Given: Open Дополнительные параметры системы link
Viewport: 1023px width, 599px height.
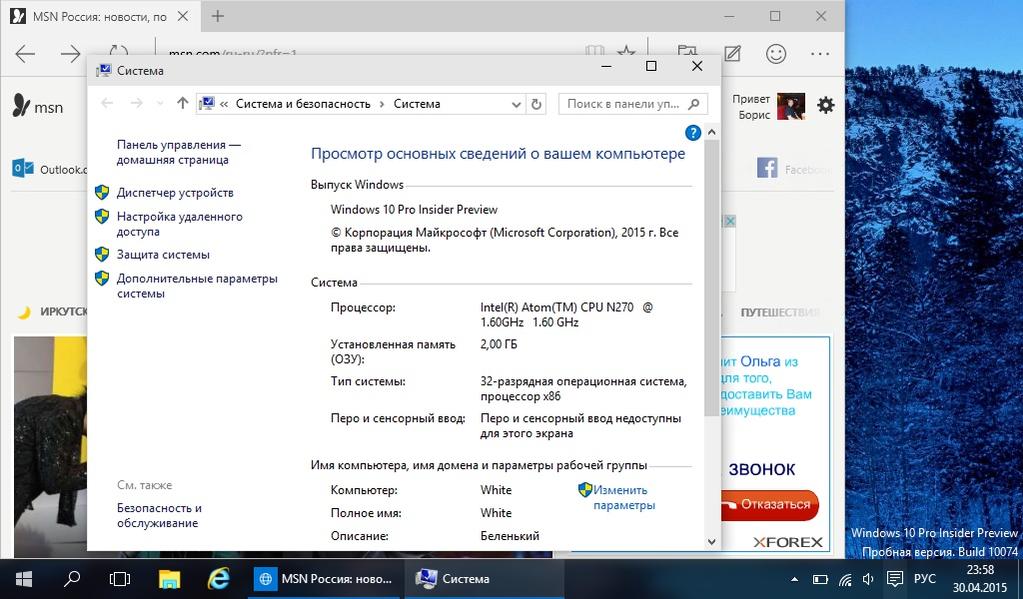Looking at the screenshot, I should click(197, 286).
